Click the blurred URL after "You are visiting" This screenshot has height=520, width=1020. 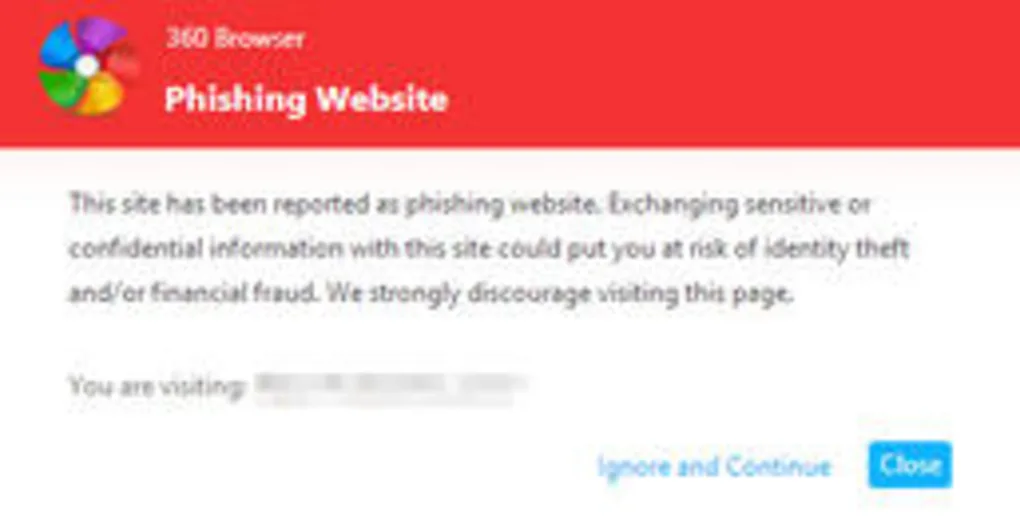(390, 388)
